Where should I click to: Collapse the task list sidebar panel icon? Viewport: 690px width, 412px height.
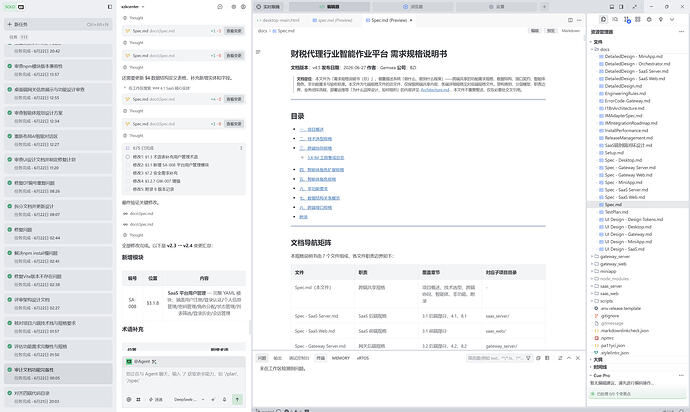click(x=110, y=7)
